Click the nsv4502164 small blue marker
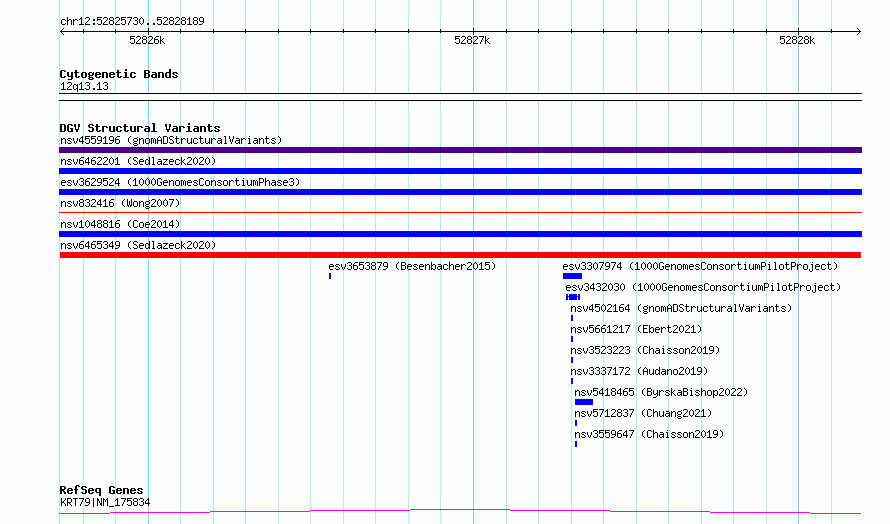Viewport: 890px width, 524px height. (x=572, y=318)
